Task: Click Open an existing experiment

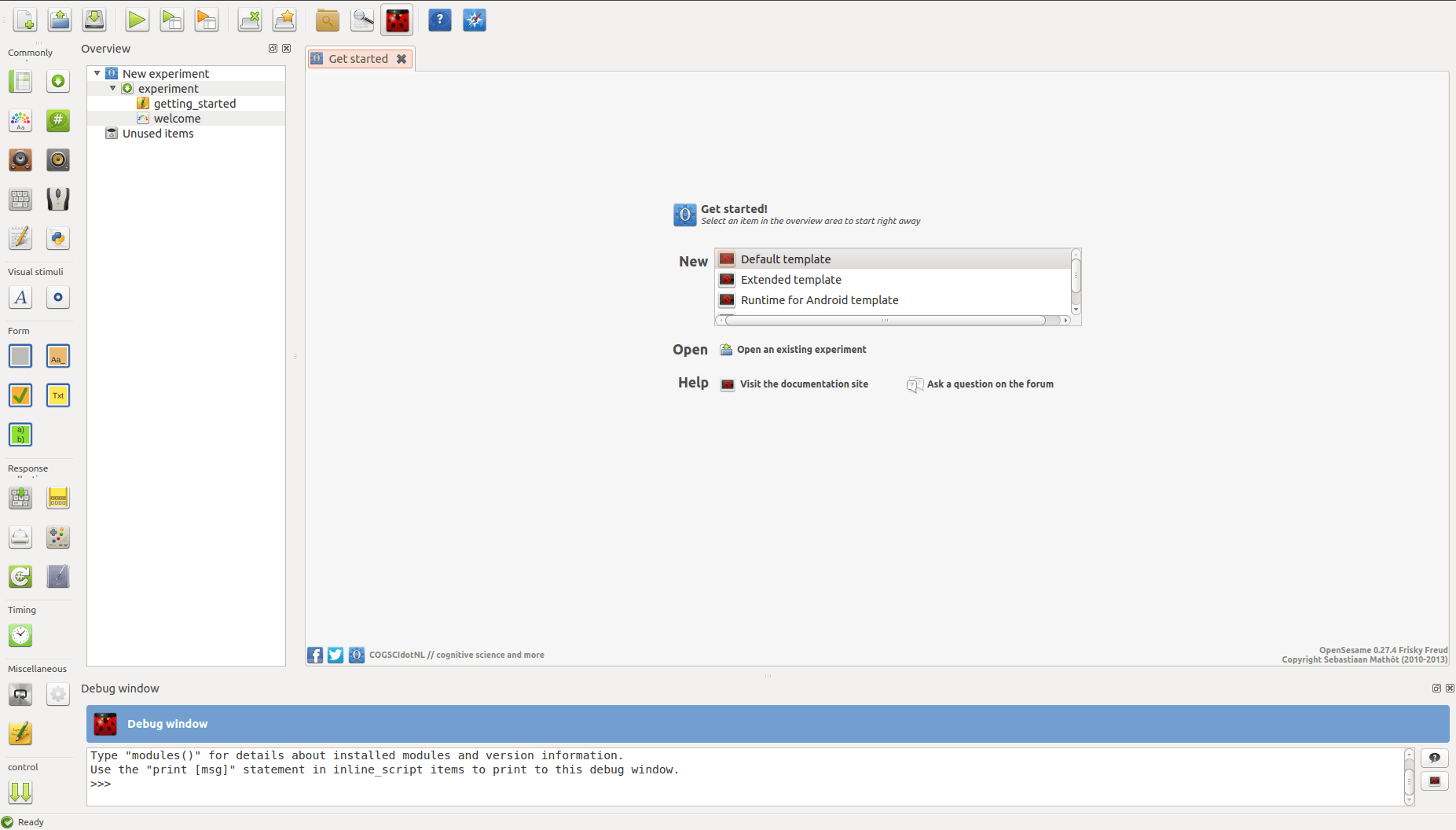Action: [x=794, y=349]
